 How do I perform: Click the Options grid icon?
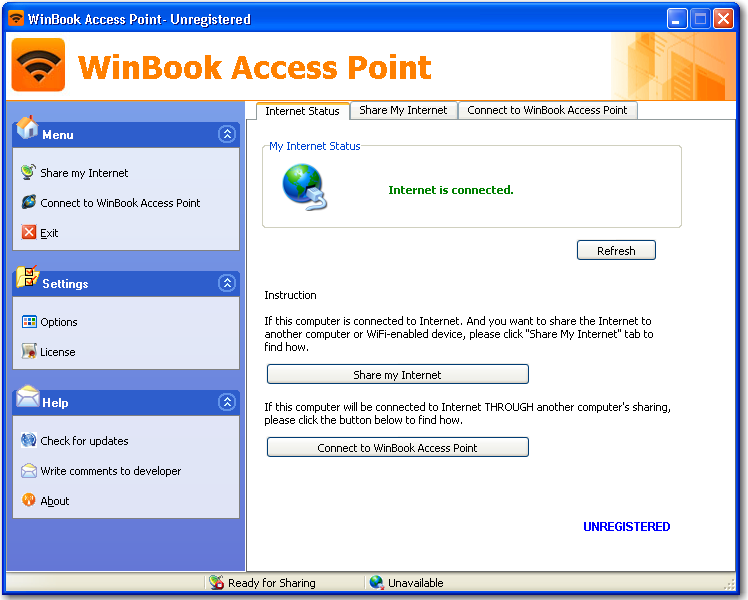(29, 321)
